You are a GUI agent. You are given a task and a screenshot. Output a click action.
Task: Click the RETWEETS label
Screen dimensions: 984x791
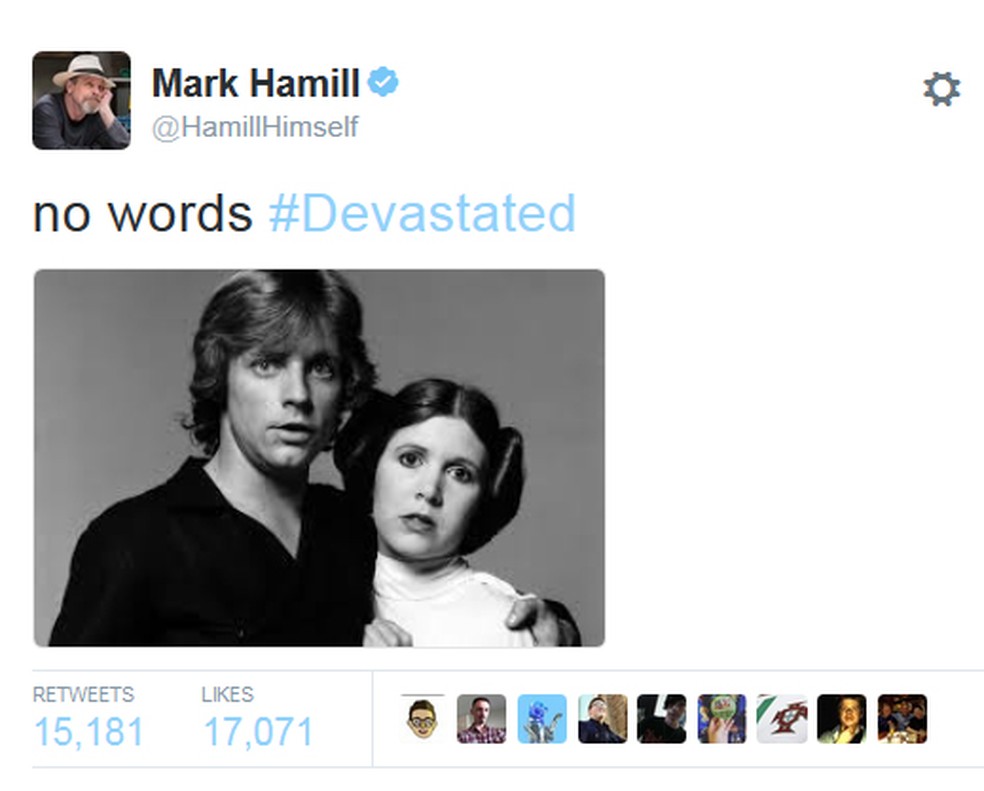tap(83, 694)
